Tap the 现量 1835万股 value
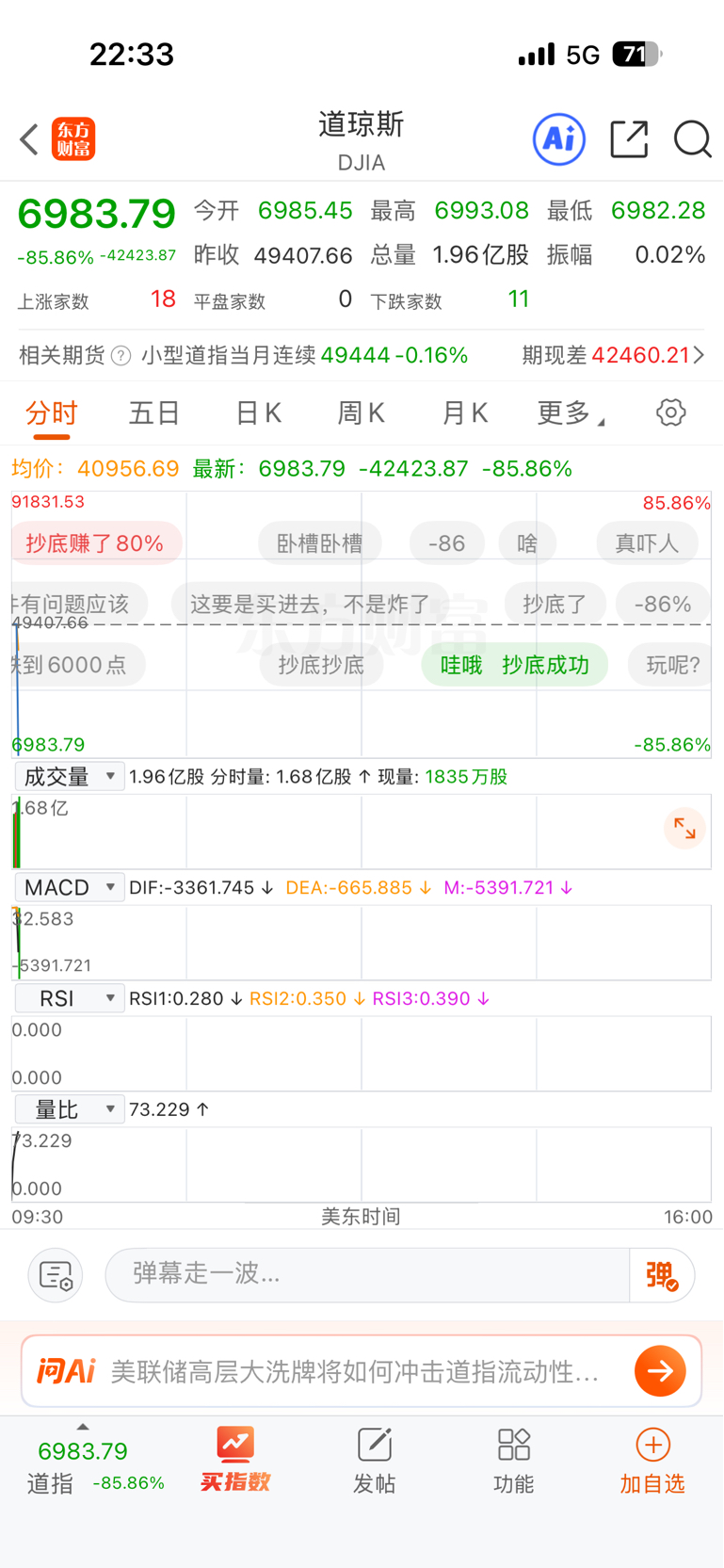The width and height of the screenshot is (724, 1568). click(466, 777)
